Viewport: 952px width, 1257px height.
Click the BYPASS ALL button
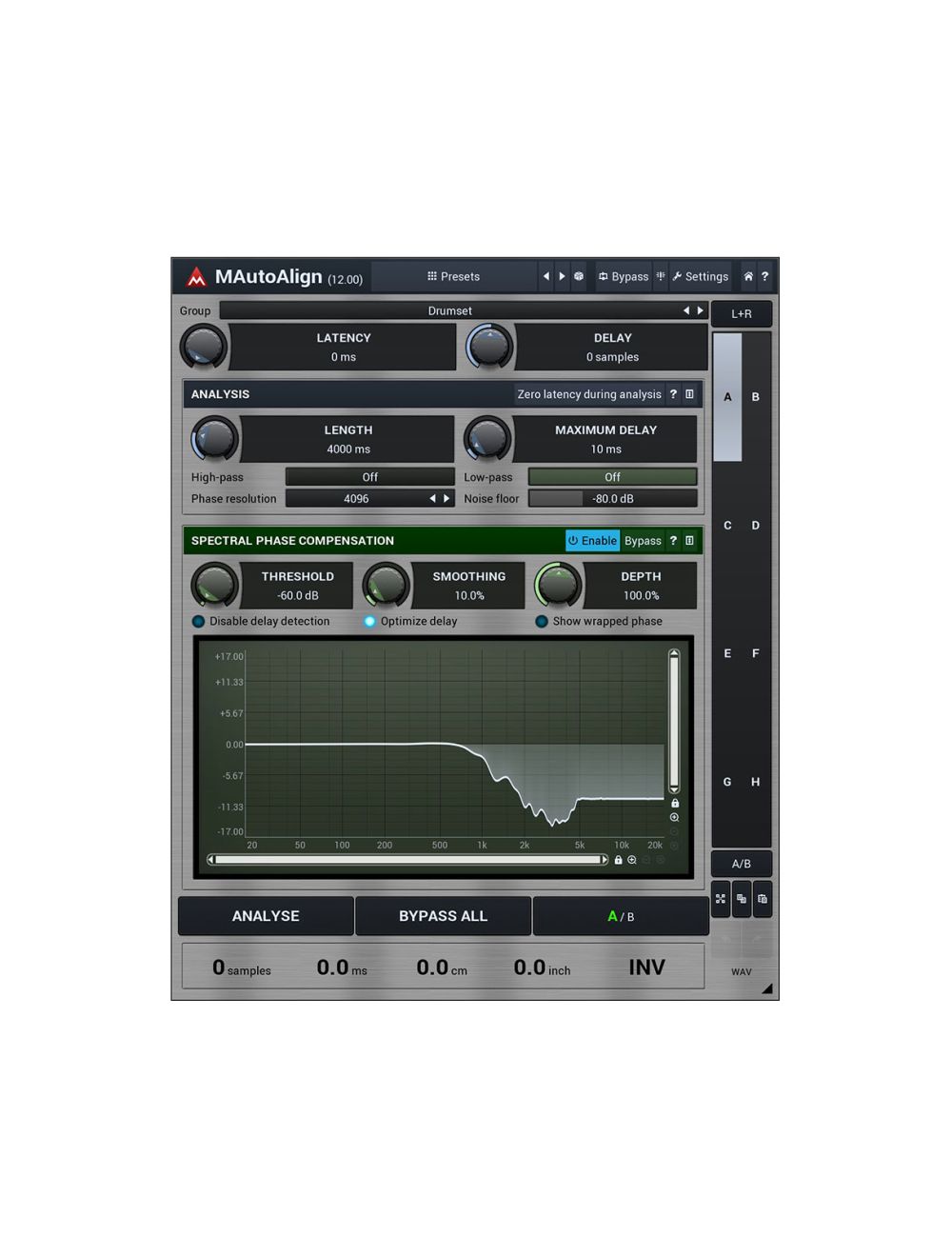pos(443,916)
